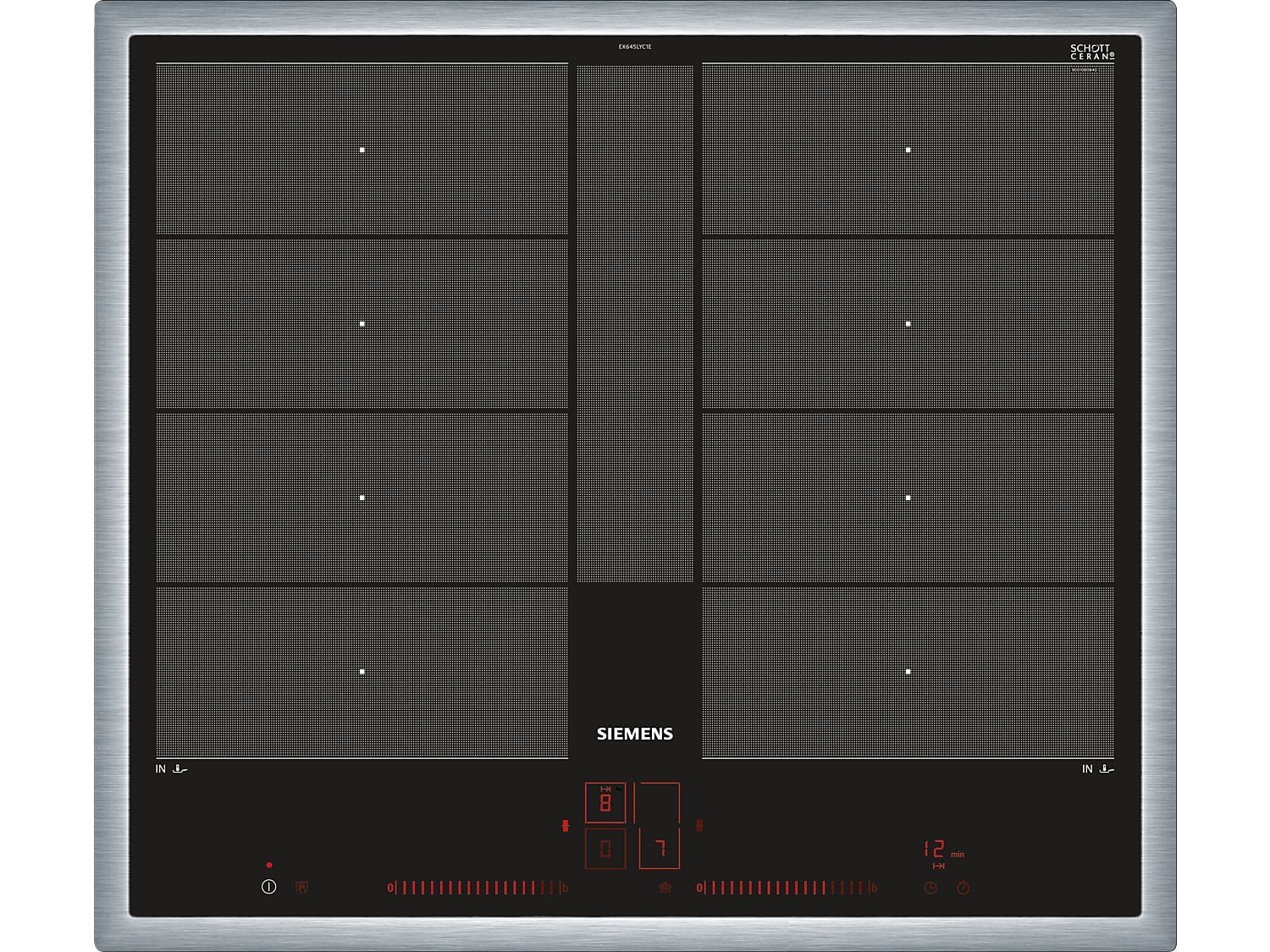The image size is (1270, 952).
Task: Tap the main power on/off button
Action: (x=269, y=887)
